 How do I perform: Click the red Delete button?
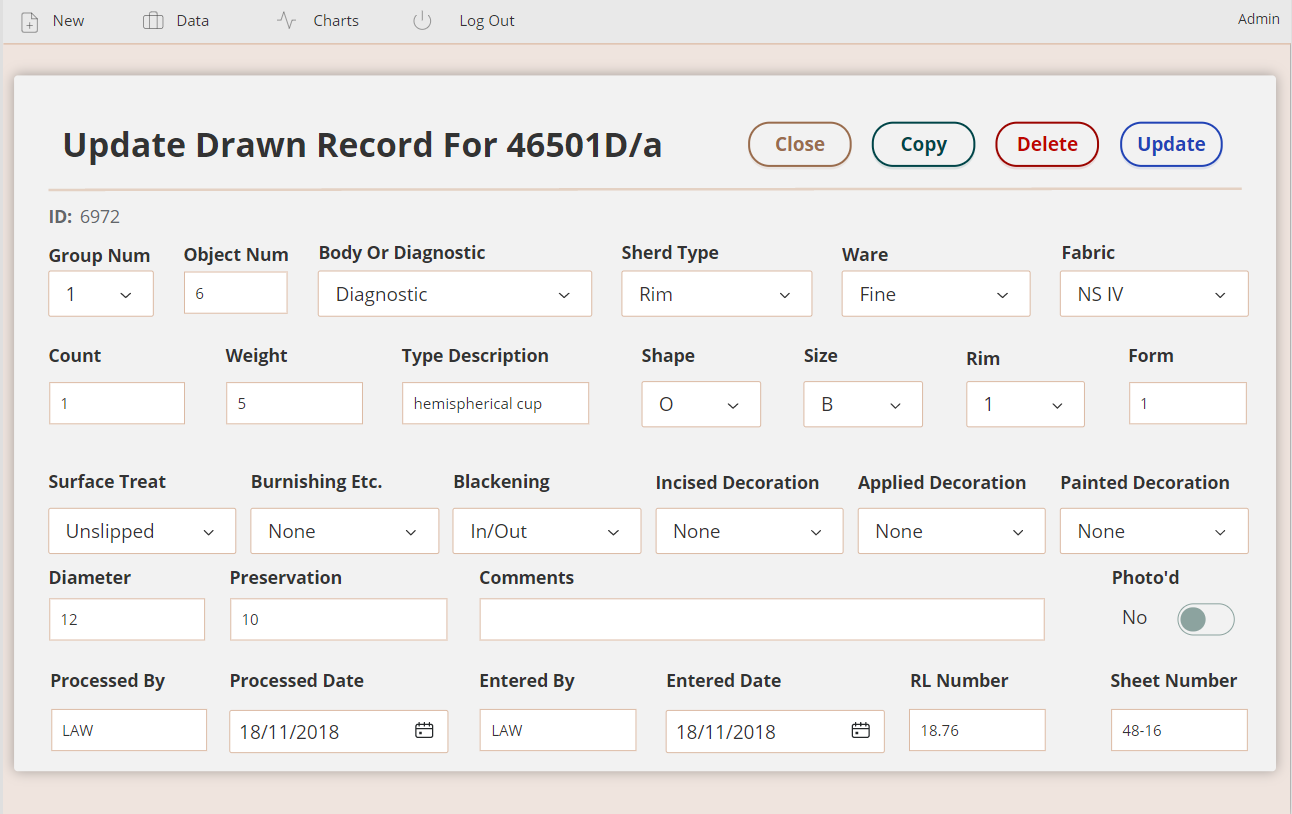[1047, 144]
